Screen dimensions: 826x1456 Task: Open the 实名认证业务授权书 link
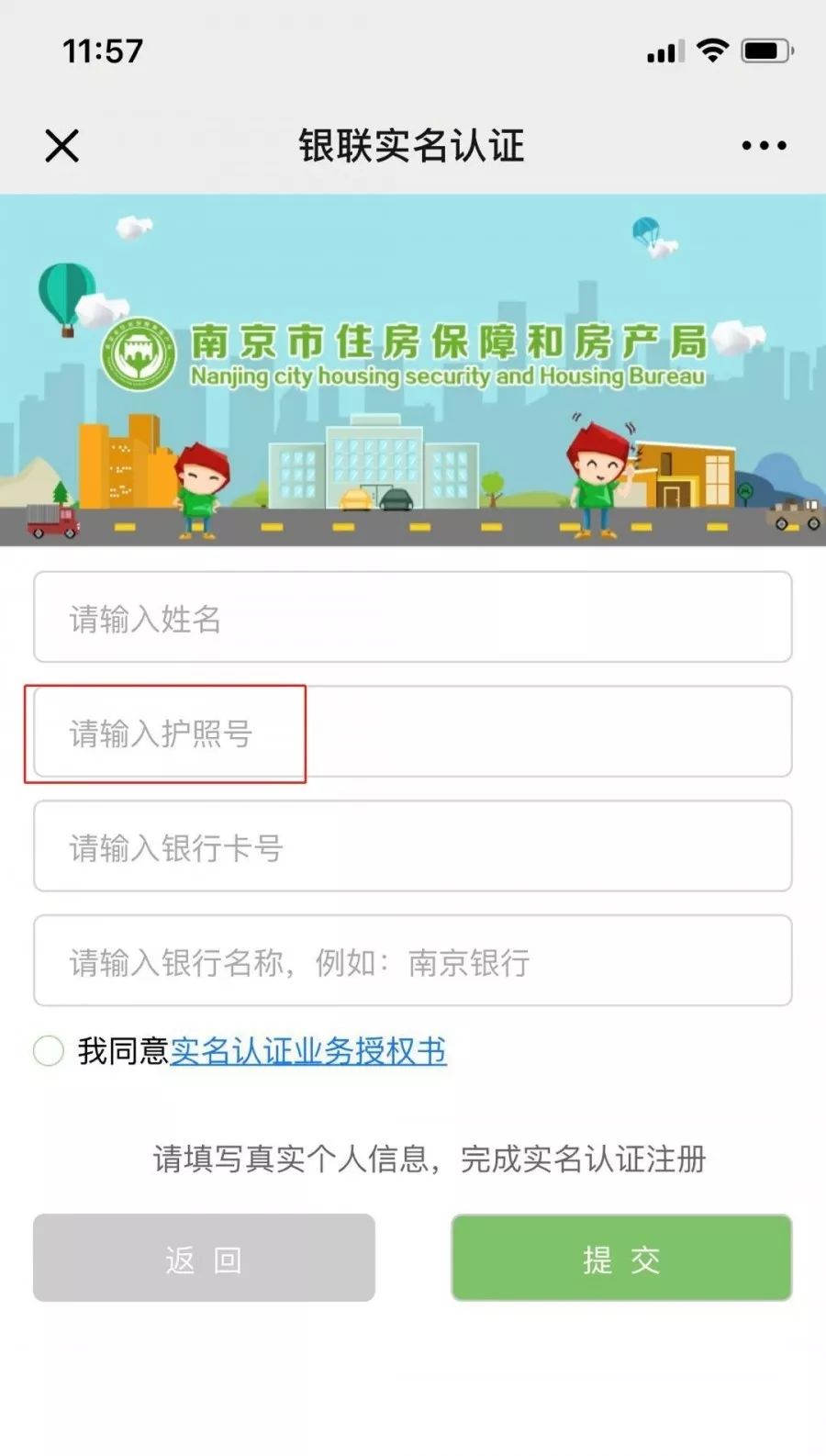pyautogui.click(x=308, y=1051)
